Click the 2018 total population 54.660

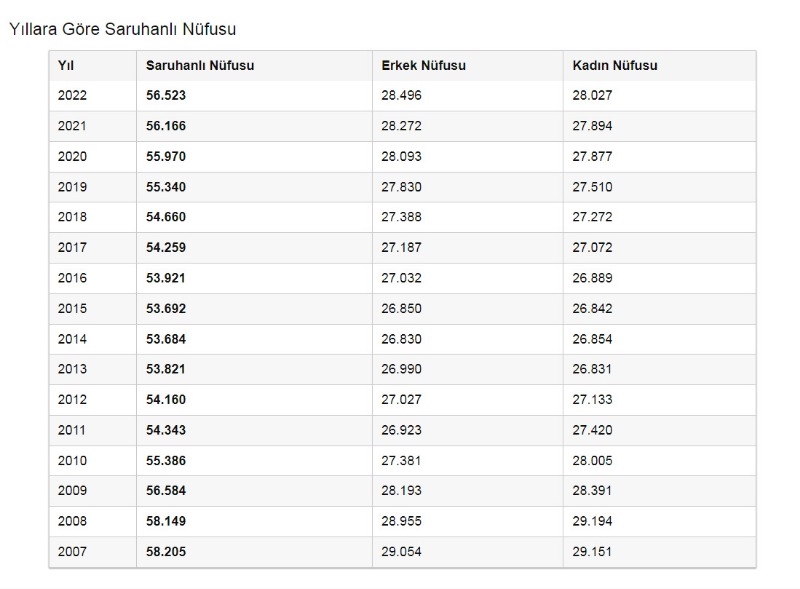click(166, 217)
